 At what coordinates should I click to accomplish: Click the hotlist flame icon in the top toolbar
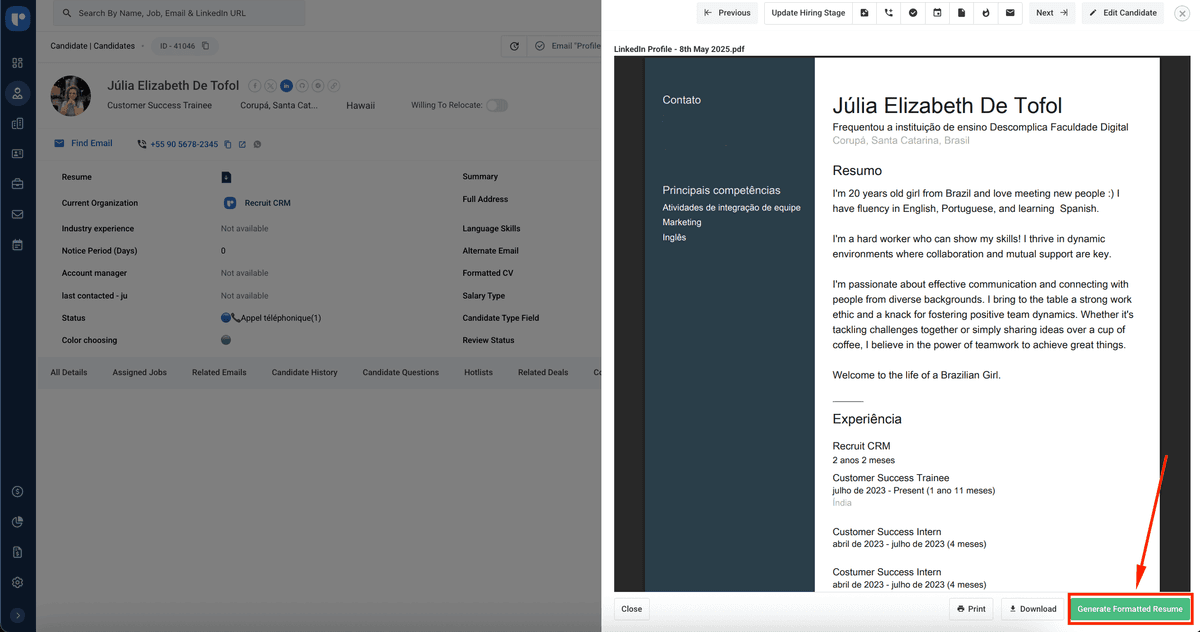click(x=986, y=12)
